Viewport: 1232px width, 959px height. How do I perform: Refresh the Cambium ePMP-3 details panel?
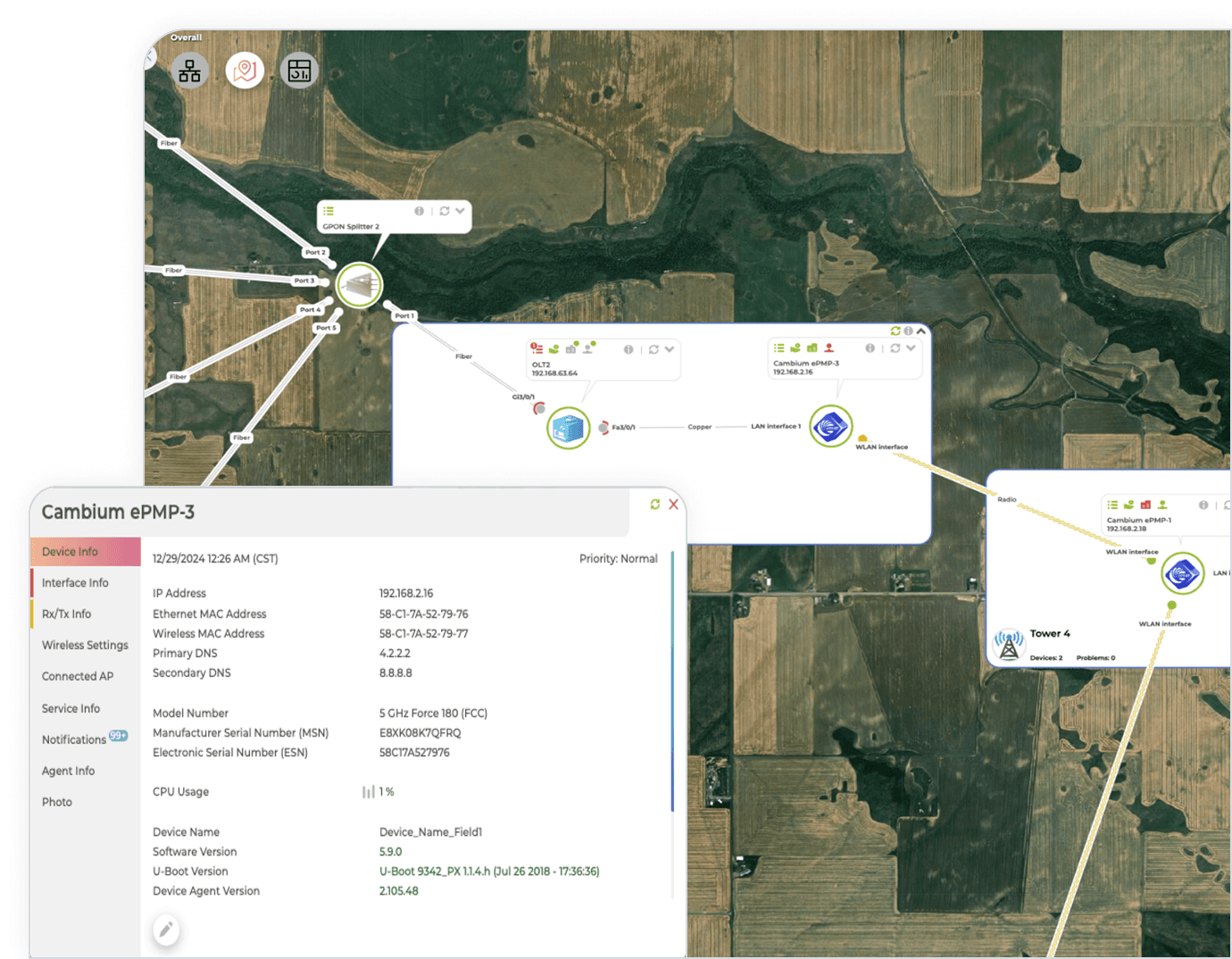pos(655,505)
